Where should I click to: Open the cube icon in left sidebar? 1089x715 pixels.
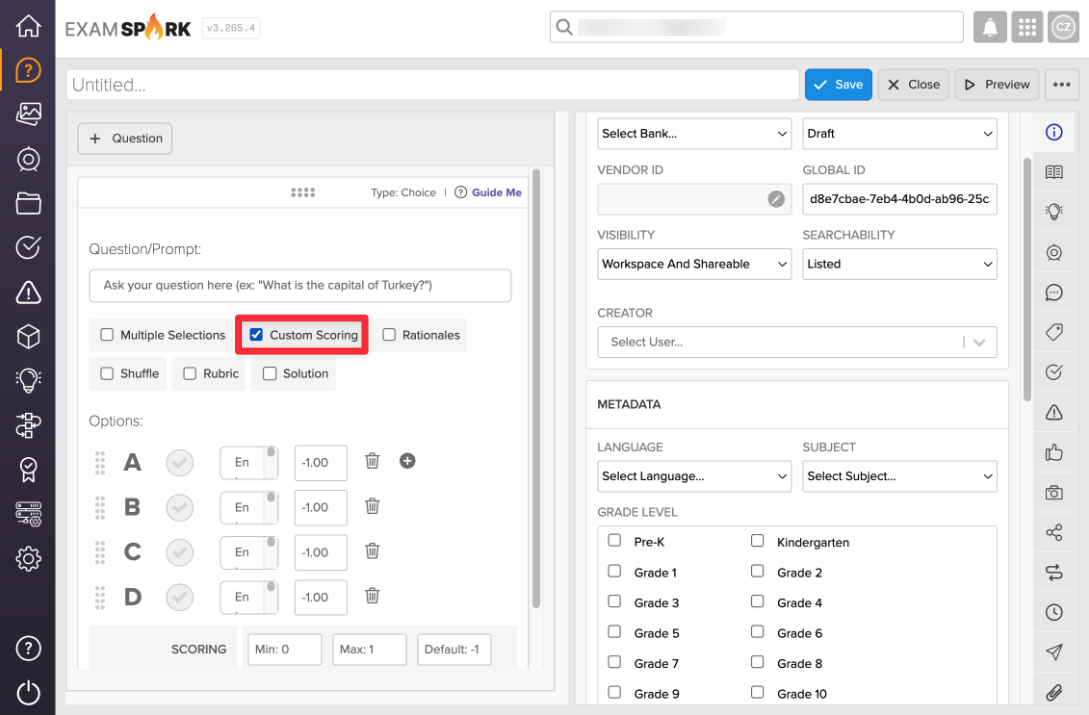(28, 337)
